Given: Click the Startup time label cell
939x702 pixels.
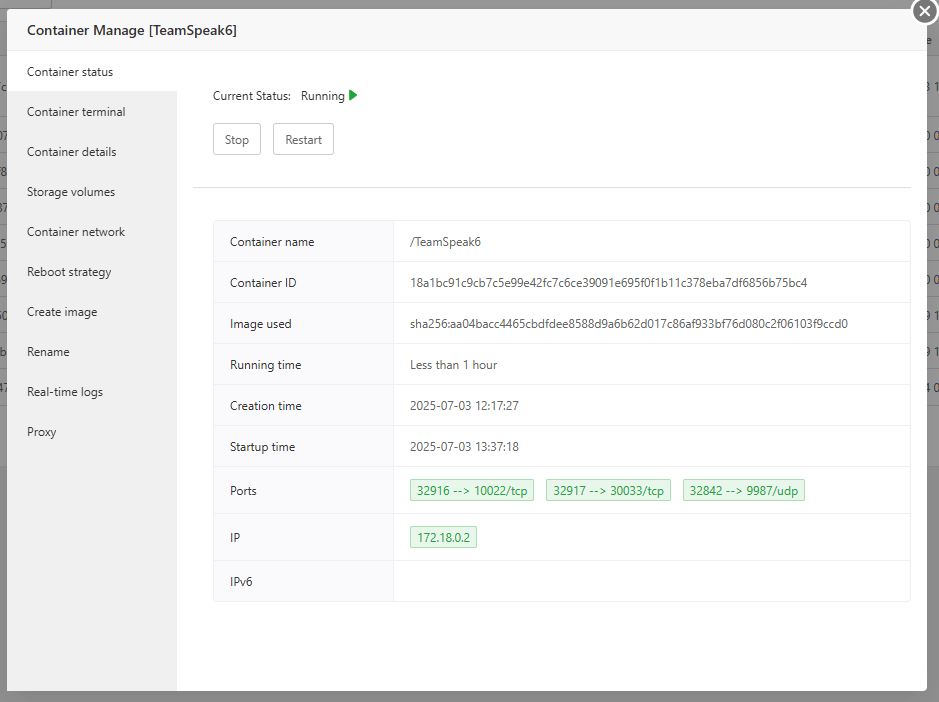Looking at the screenshot, I should 304,446.
